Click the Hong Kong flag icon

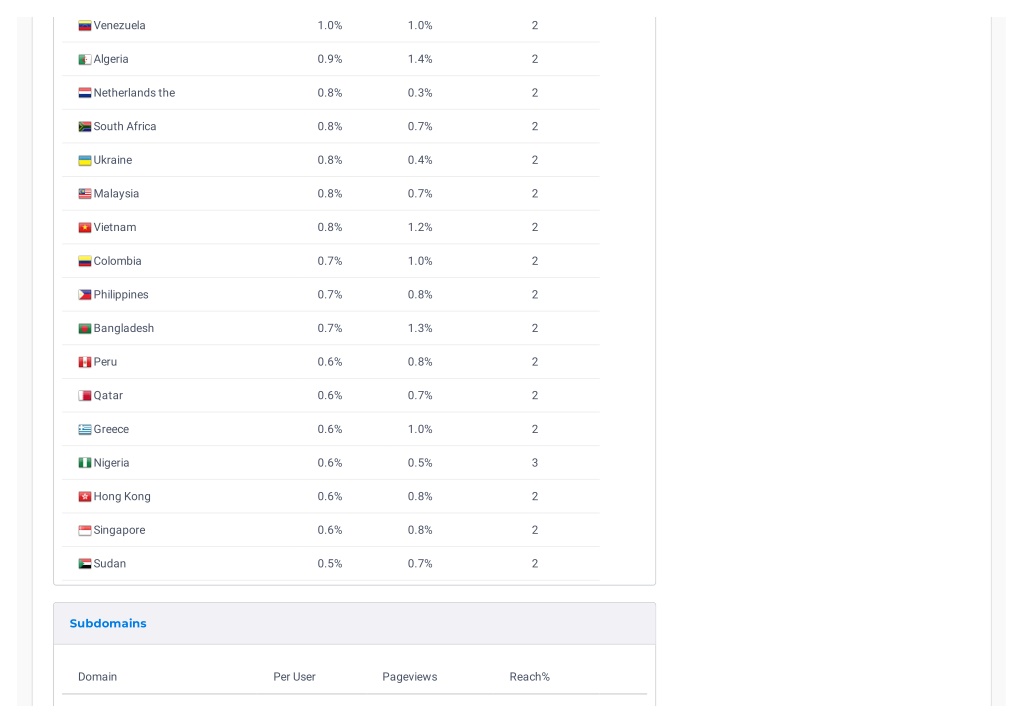point(85,497)
